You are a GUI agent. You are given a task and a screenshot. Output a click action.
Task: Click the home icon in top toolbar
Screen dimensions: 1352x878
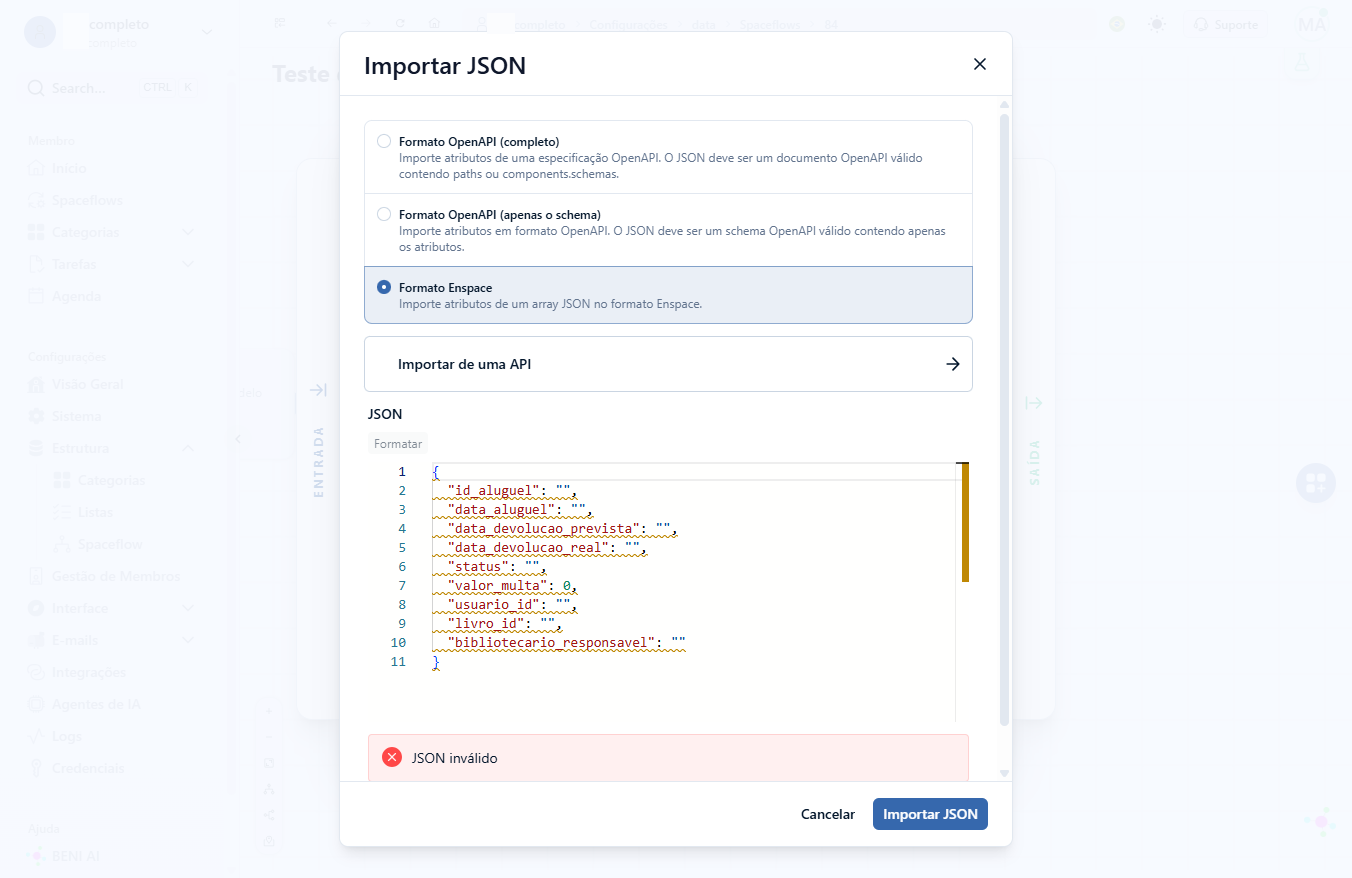(x=434, y=24)
